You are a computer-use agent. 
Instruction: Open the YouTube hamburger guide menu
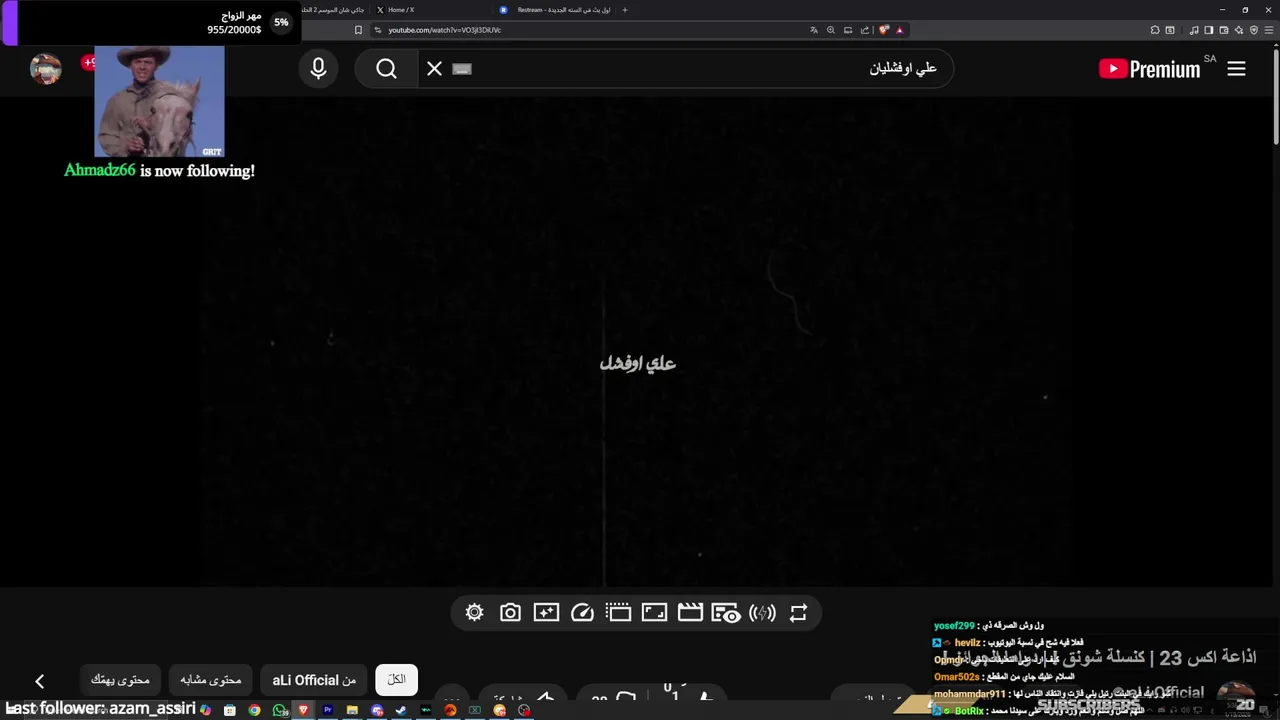(x=1236, y=69)
